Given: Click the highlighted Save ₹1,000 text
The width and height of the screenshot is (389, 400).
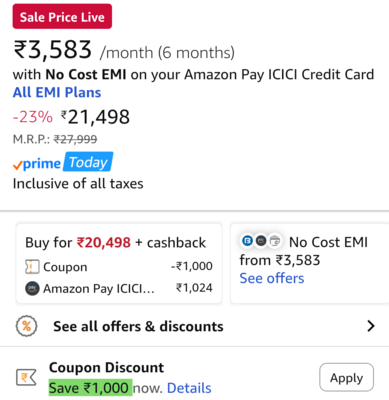Looking at the screenshot, I should pos(91,387).
